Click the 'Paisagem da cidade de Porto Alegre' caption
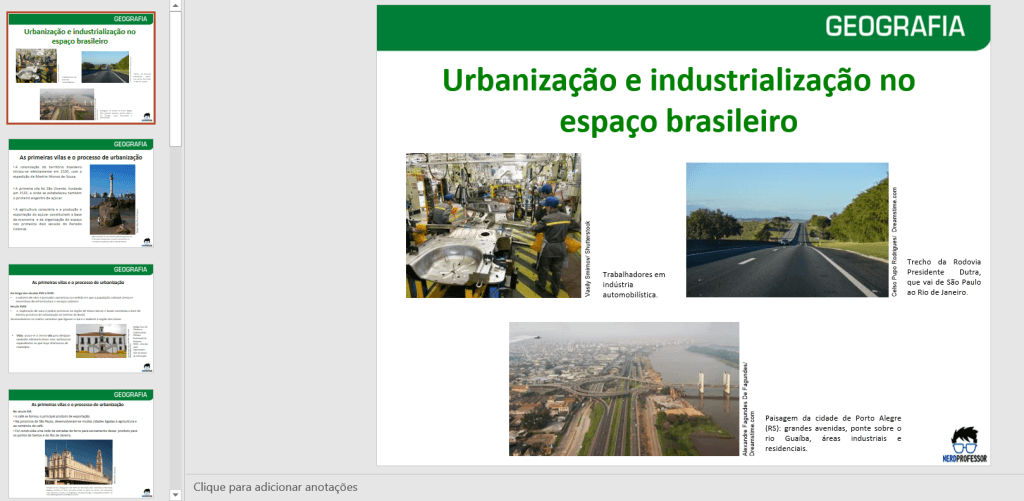Viewport: 1024px width, 501px height. click(x=832, y=433)
